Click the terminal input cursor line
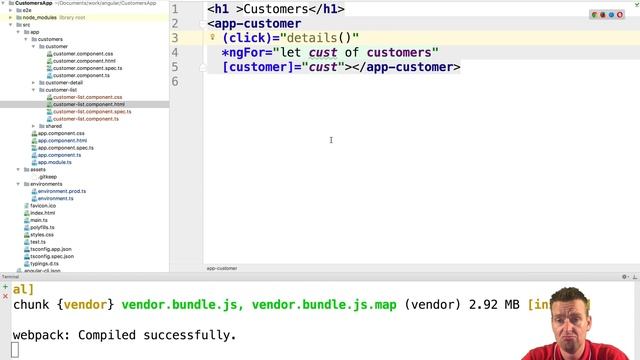The width and height of the screenshot is (640, 360). coord(15,350)
